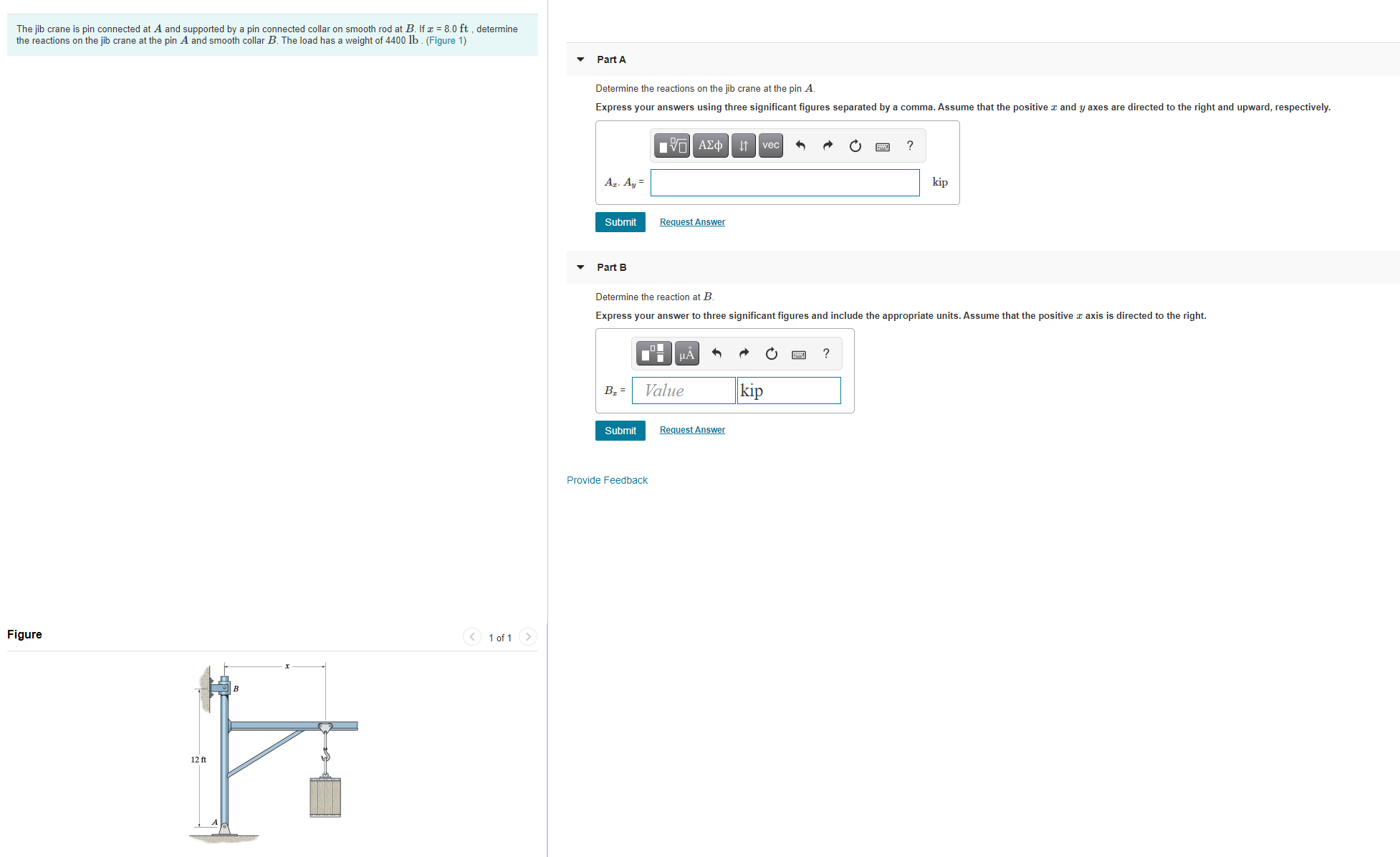This screenshot has width=1400, height=857.
Task: Collapse the Part A section
Action: pos(580,59)
